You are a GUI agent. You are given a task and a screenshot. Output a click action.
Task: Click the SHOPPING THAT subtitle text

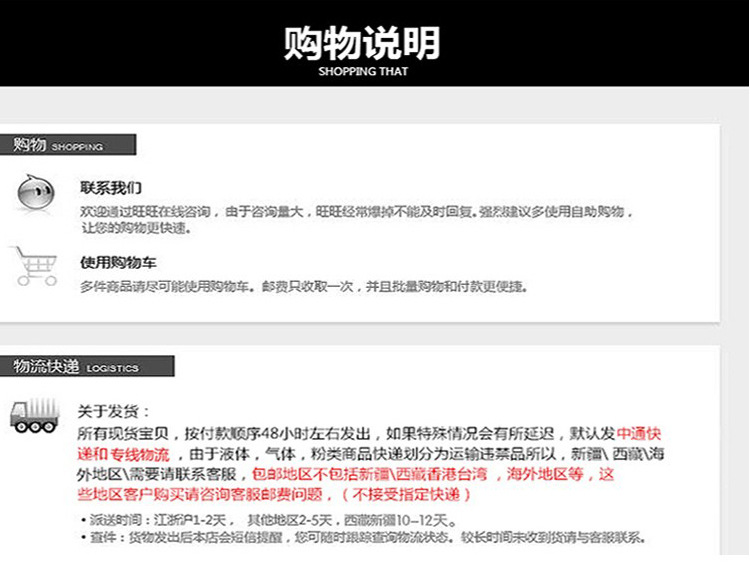363,72
